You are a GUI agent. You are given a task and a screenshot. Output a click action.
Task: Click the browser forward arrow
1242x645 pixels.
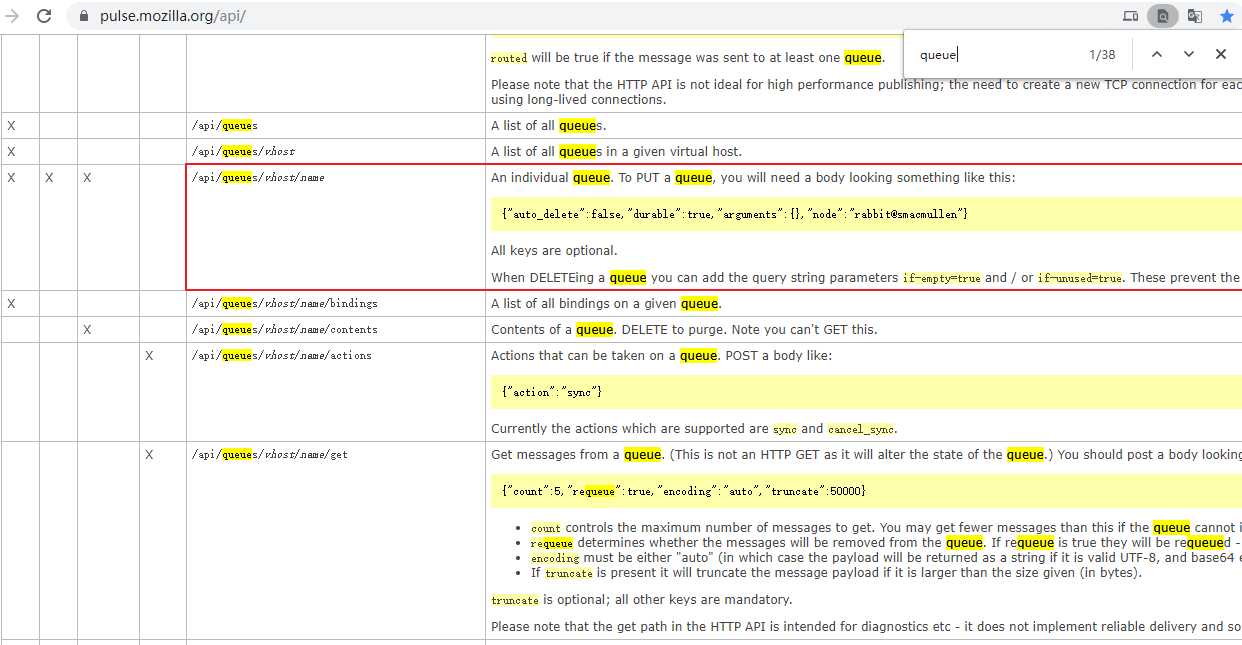(12, 16)
